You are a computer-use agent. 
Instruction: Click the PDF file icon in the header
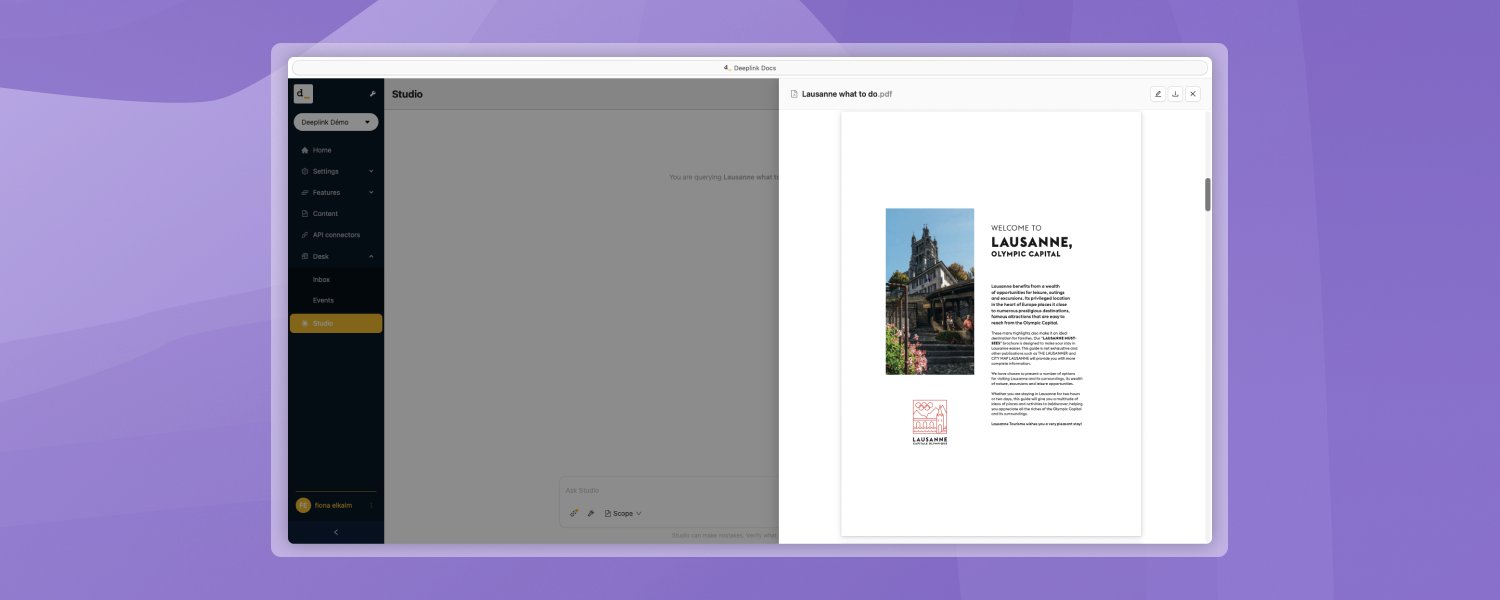(x=794, y=94)
